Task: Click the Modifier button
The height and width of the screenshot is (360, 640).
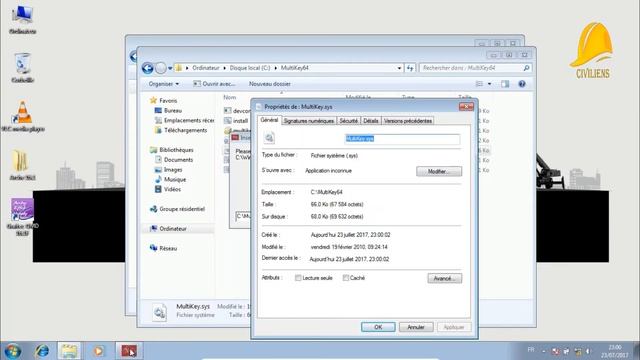Action: click(439, 171)
